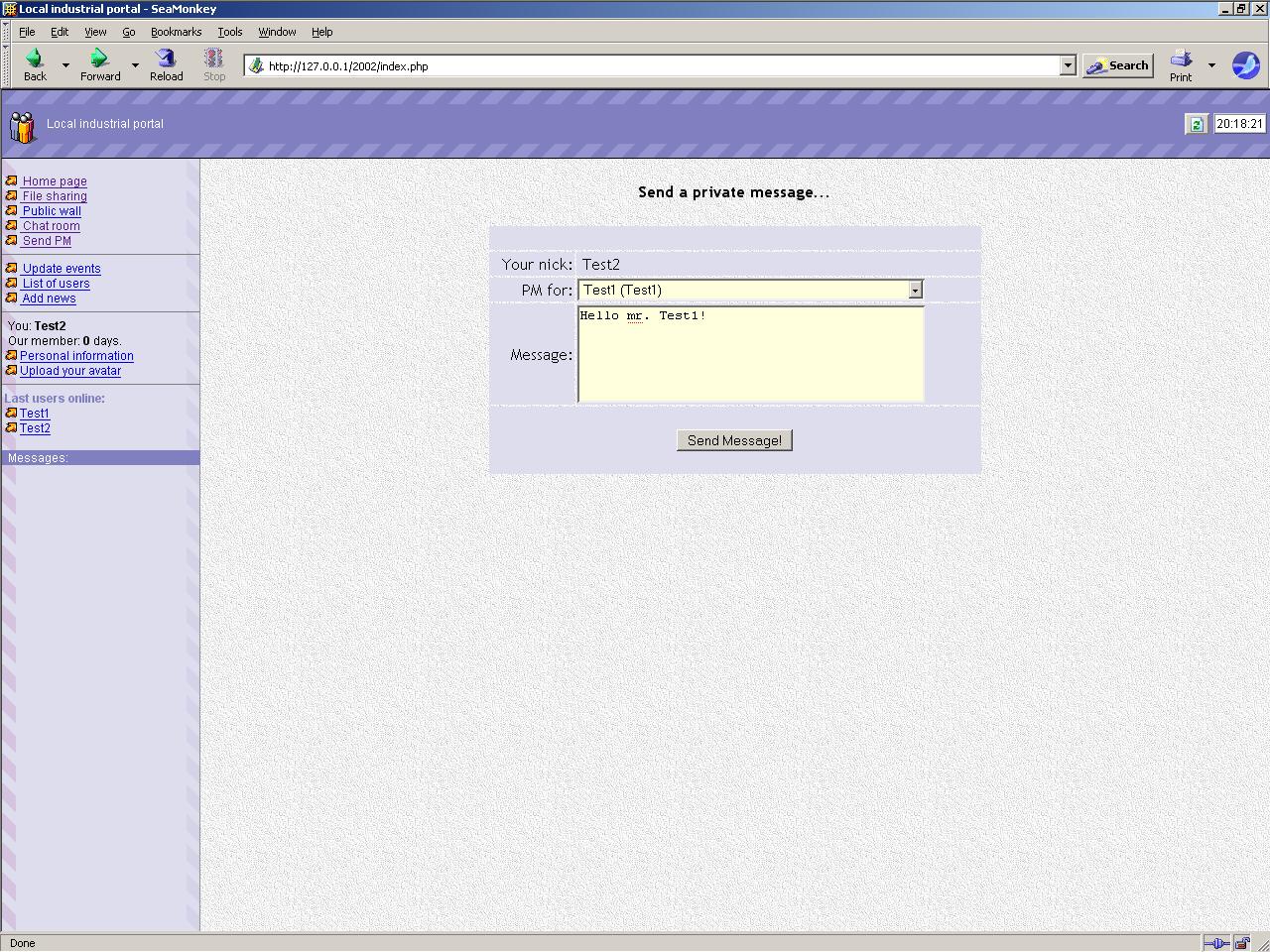This screenshot has height=952, width=1270.
Task: Click the portal logo in the header
Action: point(22,127)
